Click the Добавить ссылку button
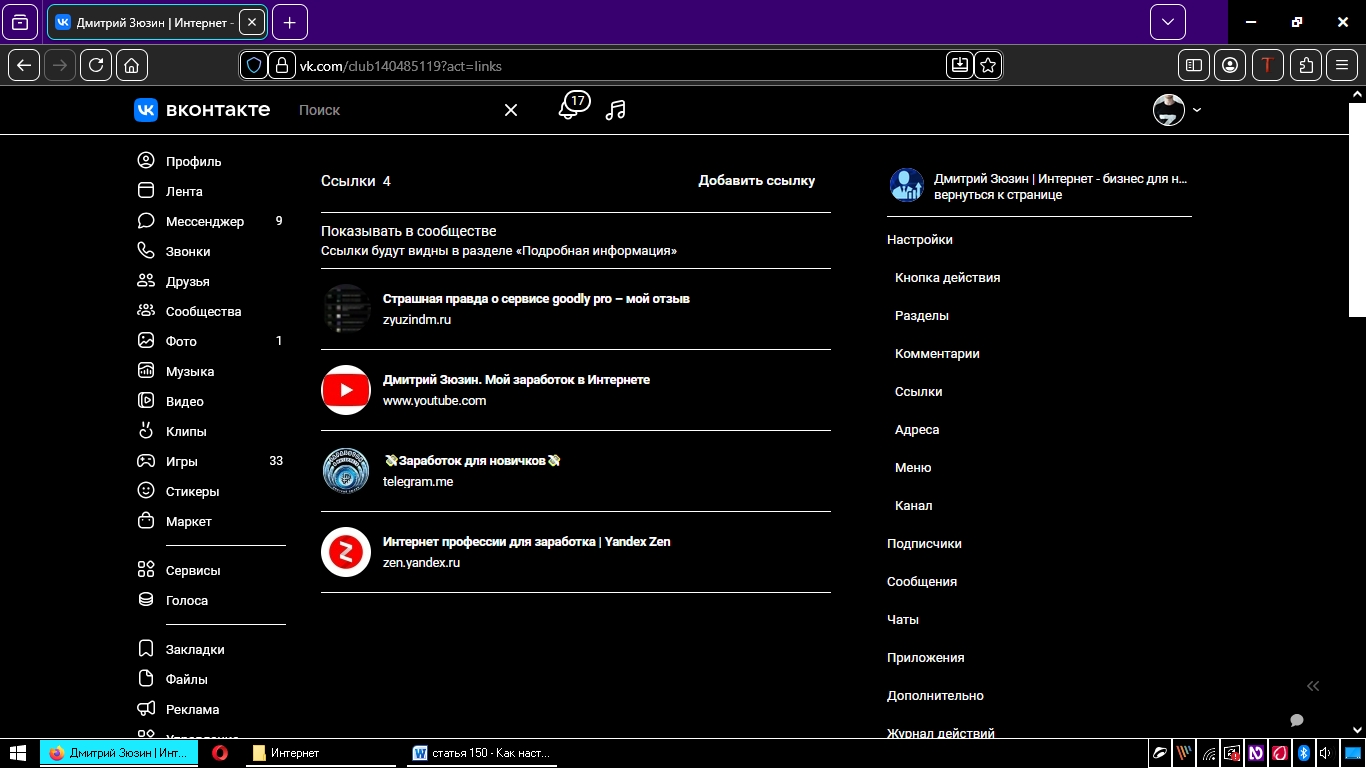The height and width of the screenshot is (768, 1366). (x=756, y=181)
